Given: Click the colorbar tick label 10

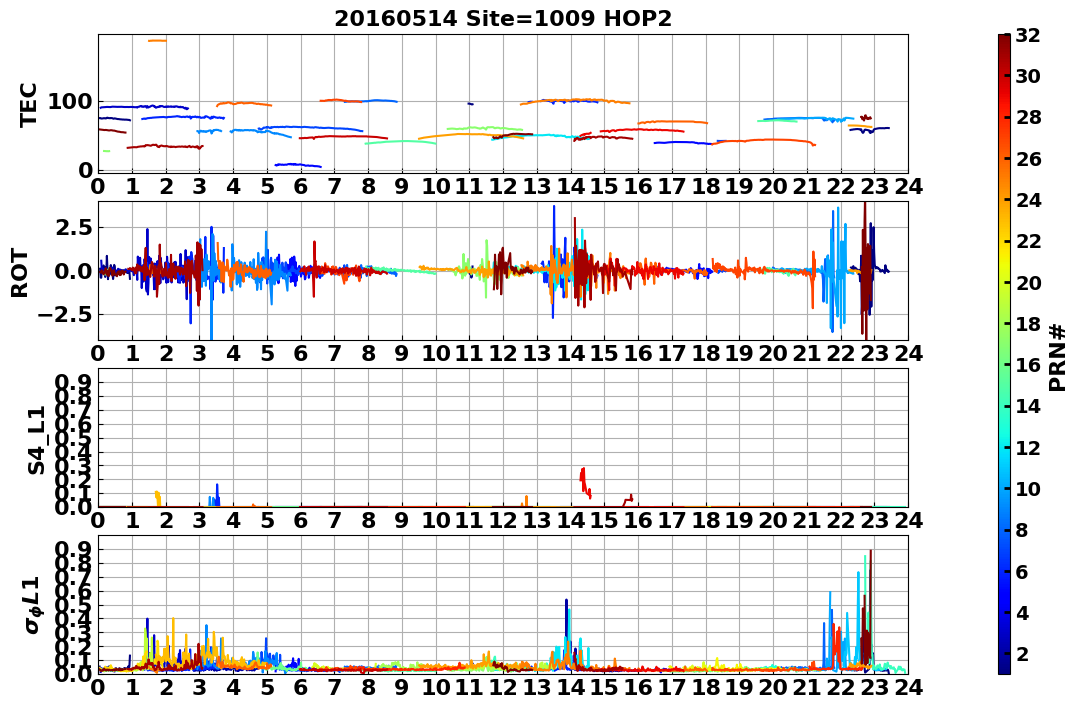Looking at the screenshot, I should pos(1027,488).
